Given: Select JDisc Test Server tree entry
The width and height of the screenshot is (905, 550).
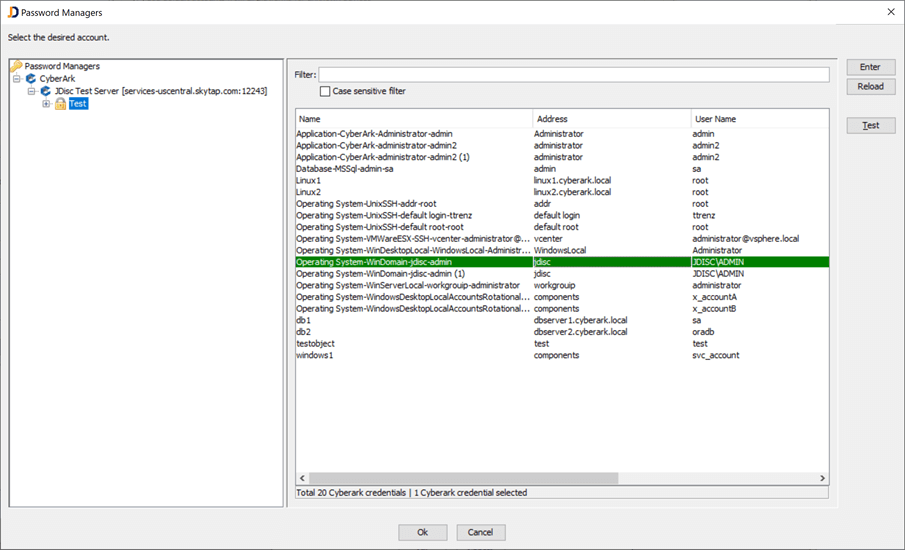Looking at the screenshot, I should 161,91.
